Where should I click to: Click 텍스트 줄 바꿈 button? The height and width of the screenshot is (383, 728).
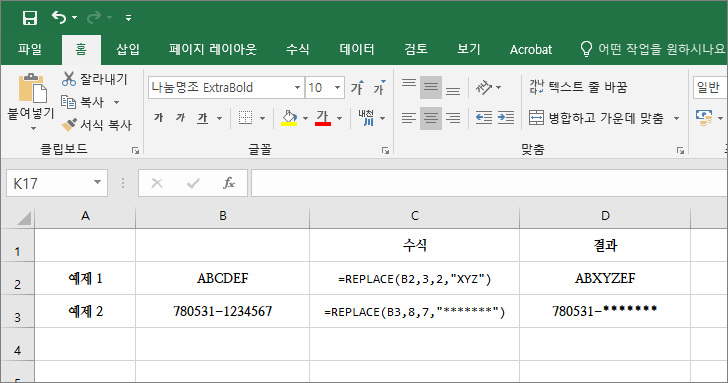pos(578,87)
